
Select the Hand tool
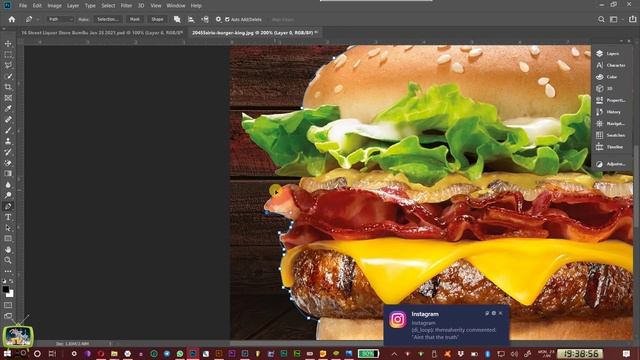8,249
